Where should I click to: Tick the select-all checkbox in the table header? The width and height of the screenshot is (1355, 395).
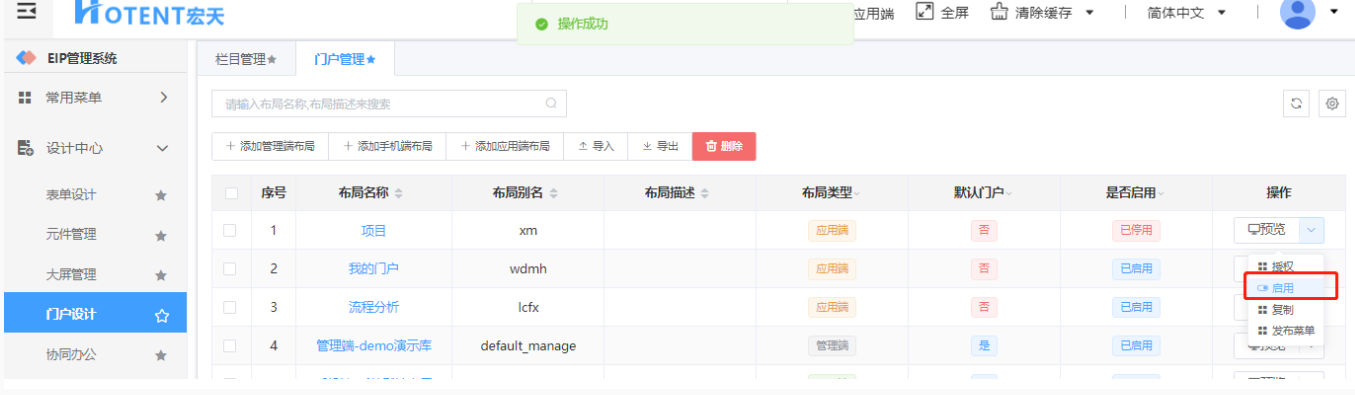click(231, 193)
